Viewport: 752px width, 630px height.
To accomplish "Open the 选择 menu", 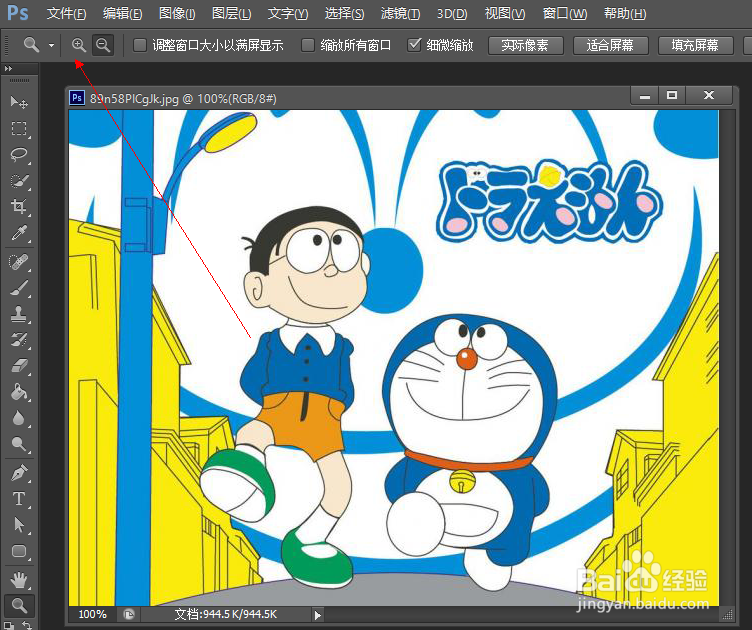I will point(344,13).
